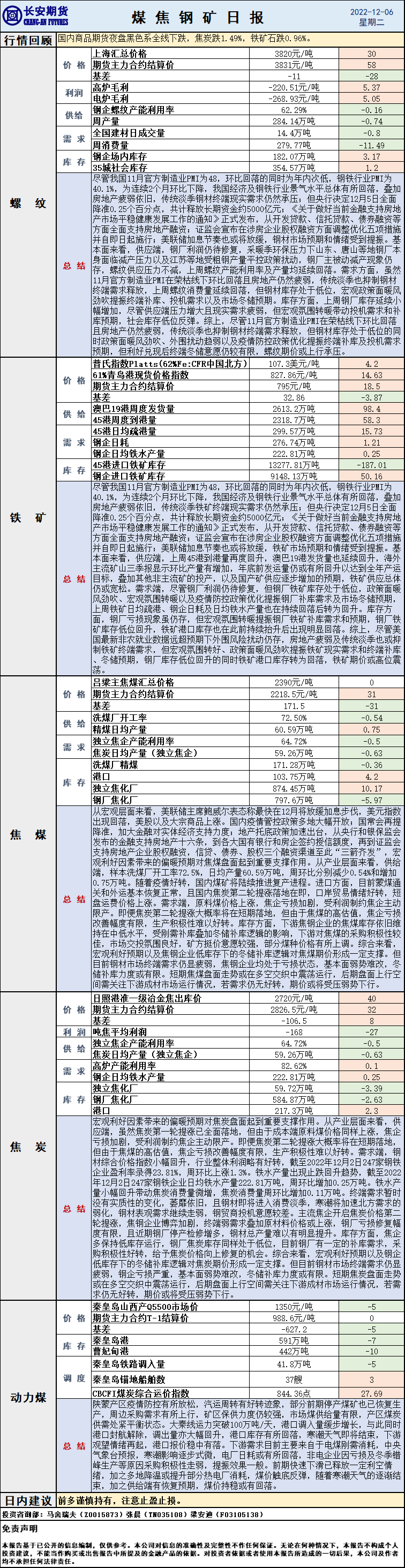405x1568 pixels.
Task: Select the value 279.77万吨
Action: 294,145
